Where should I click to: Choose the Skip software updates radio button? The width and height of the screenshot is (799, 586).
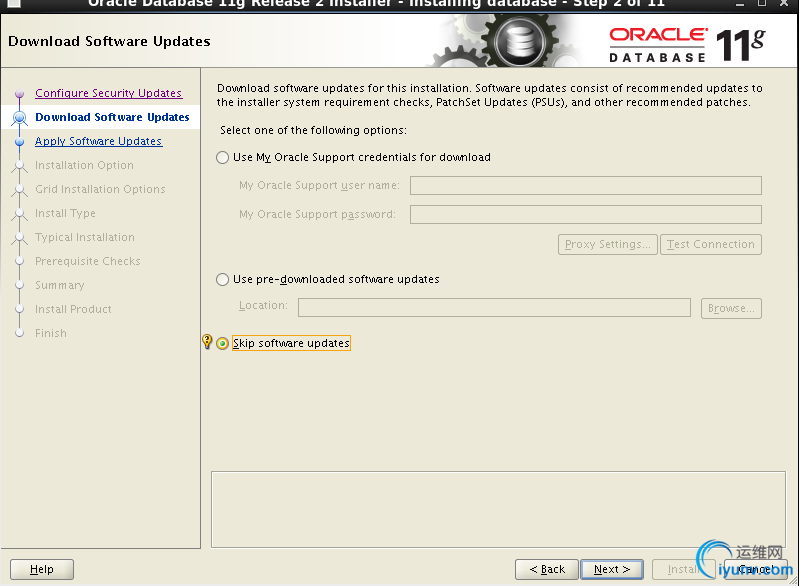[x=222, y=343]
